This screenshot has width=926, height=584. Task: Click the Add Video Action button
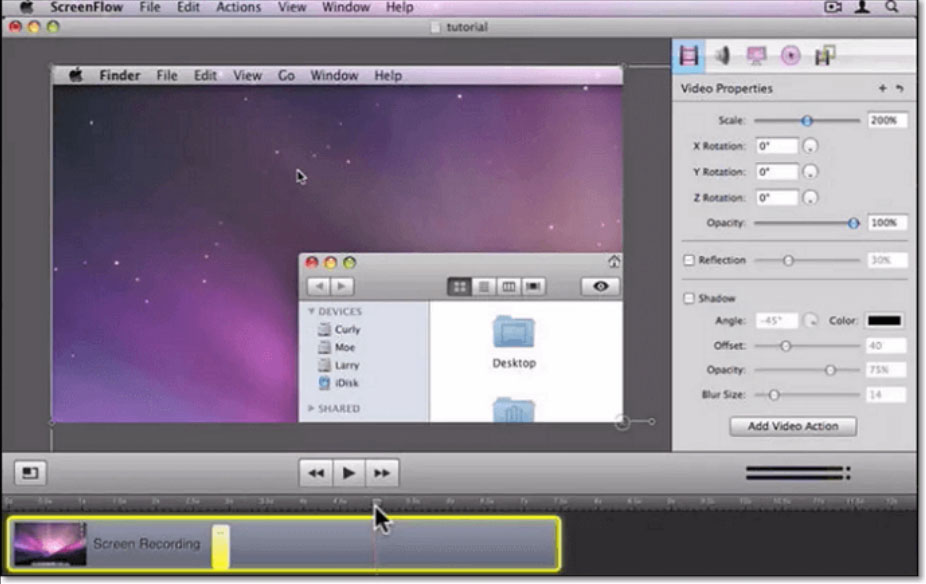793,426
